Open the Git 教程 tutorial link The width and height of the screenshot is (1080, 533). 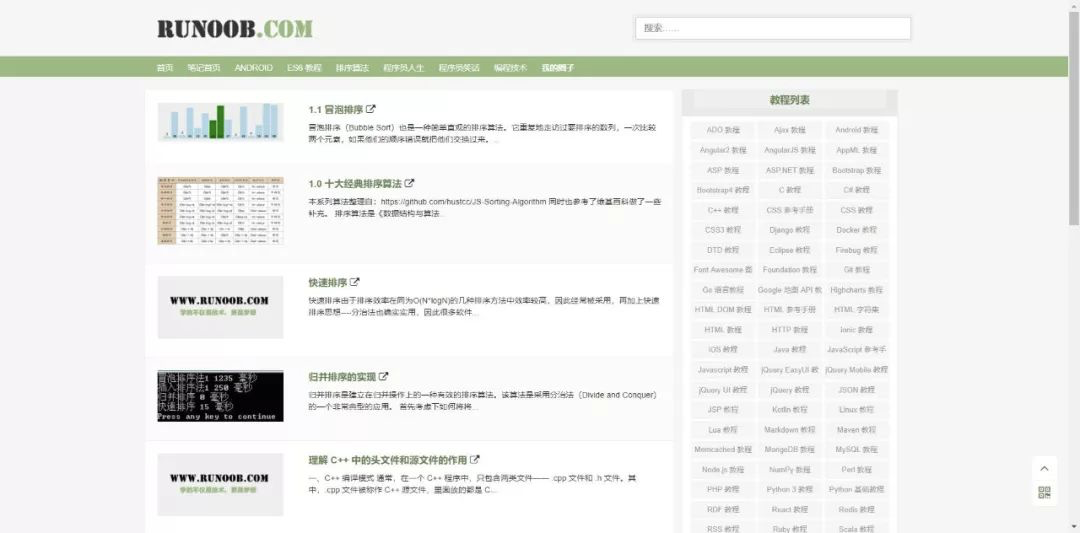(x=856, y=269)
